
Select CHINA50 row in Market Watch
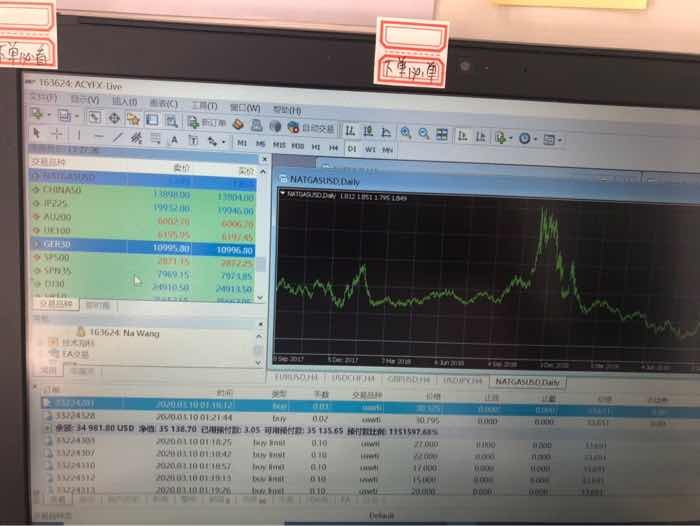[x=143, y=192]
